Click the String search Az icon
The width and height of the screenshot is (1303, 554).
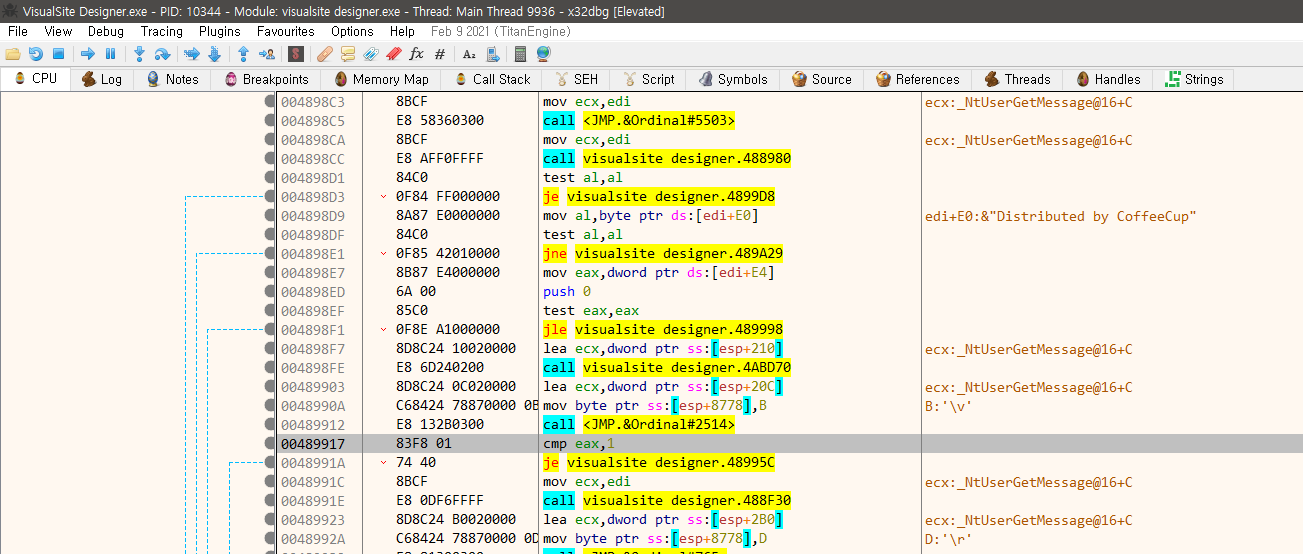click(x=469, y=54)
